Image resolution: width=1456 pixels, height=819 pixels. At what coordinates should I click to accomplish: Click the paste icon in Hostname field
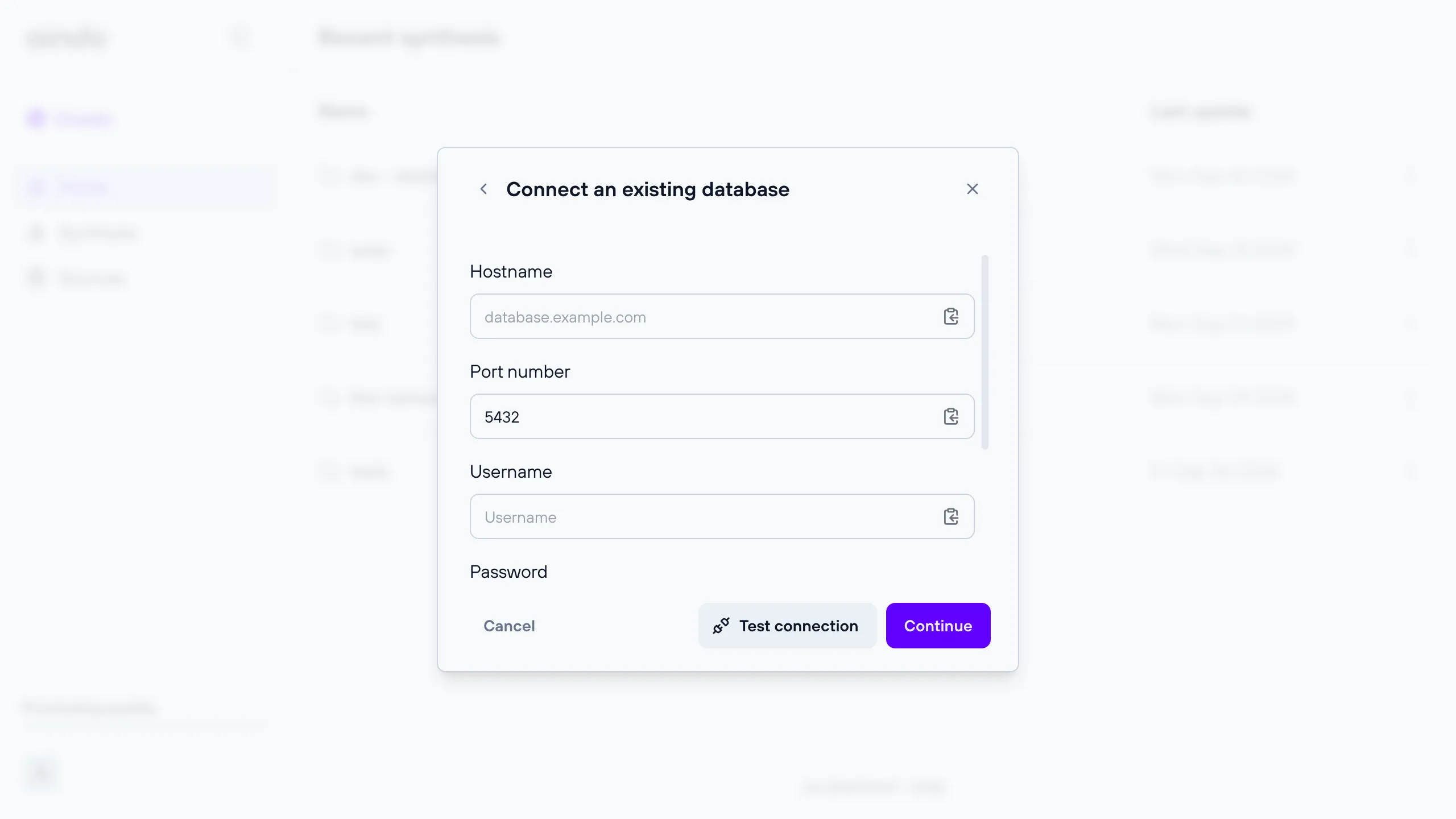point(951,316)
